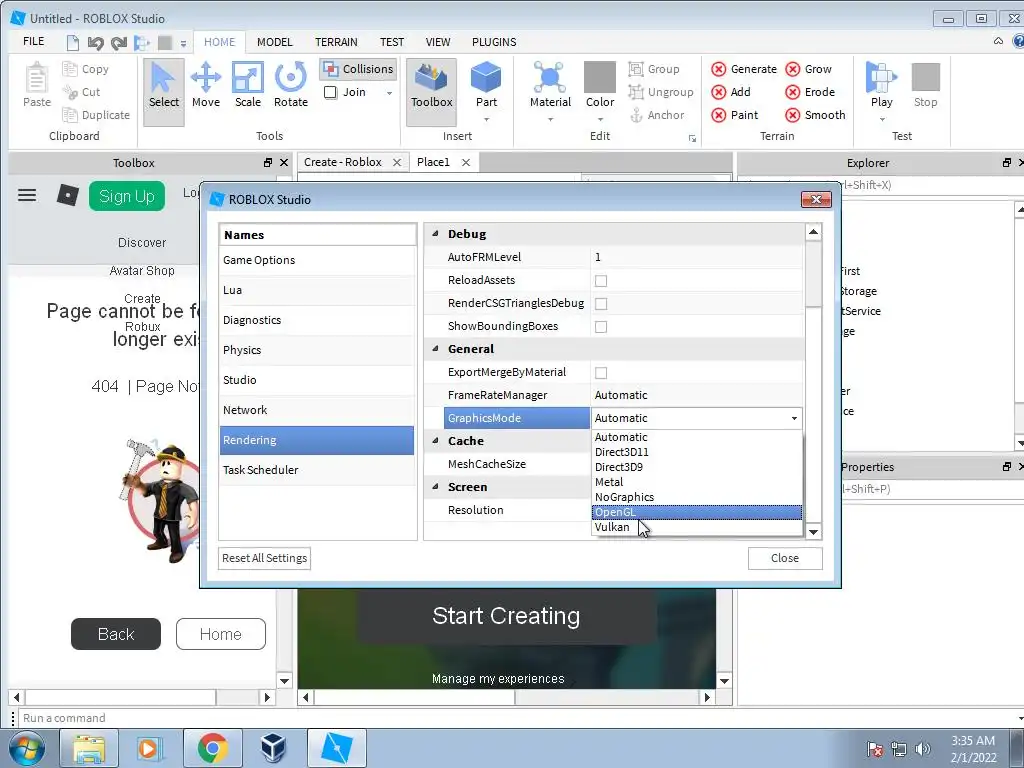Select the Move tool icon

[x=206, y=78]
